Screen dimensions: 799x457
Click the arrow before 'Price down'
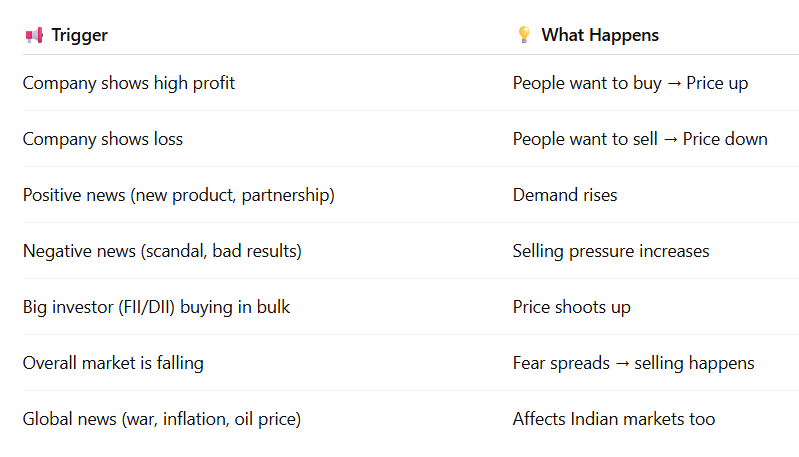pos(671,140)
